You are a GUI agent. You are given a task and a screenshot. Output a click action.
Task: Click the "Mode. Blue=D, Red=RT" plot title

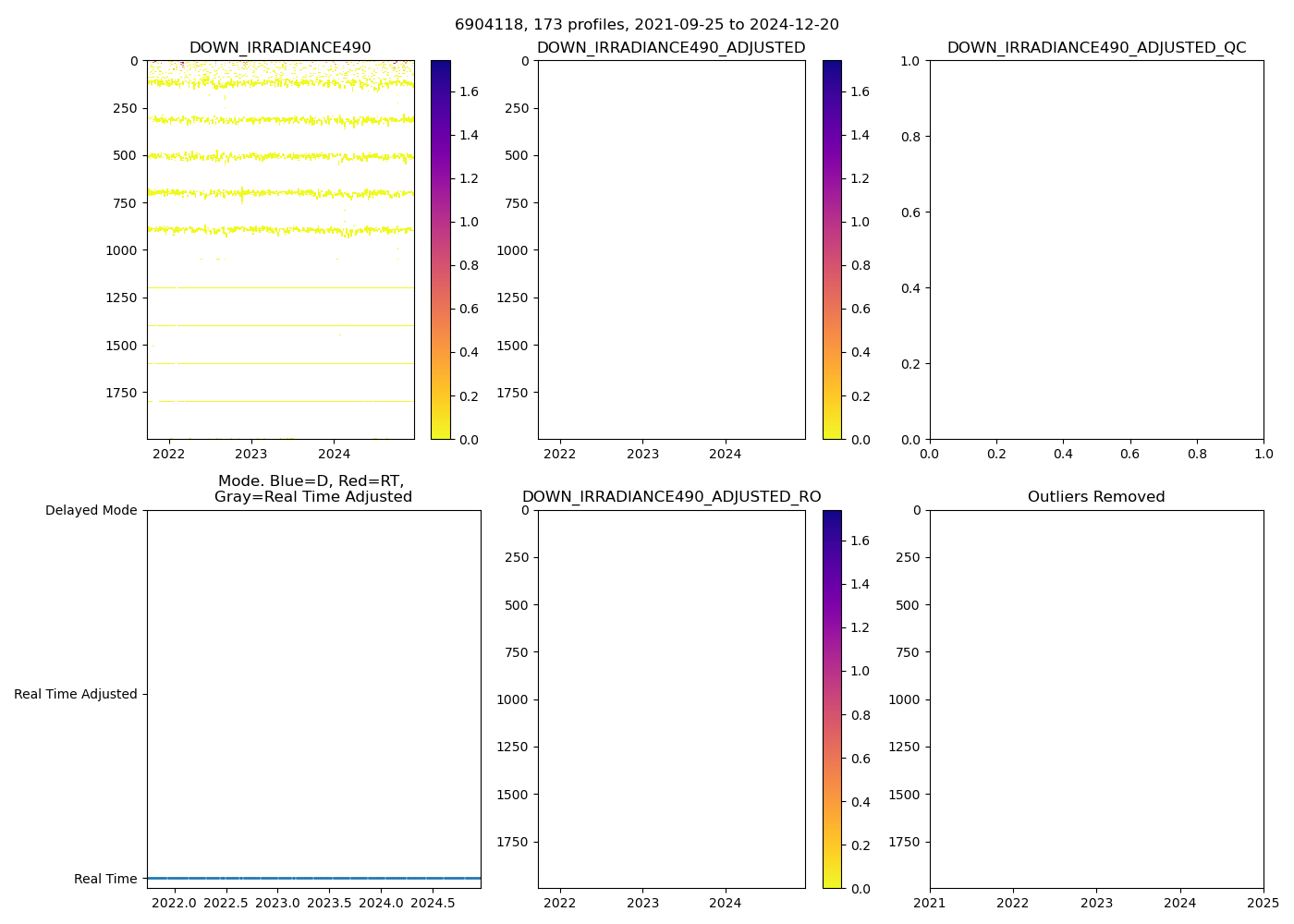[312, 489]
